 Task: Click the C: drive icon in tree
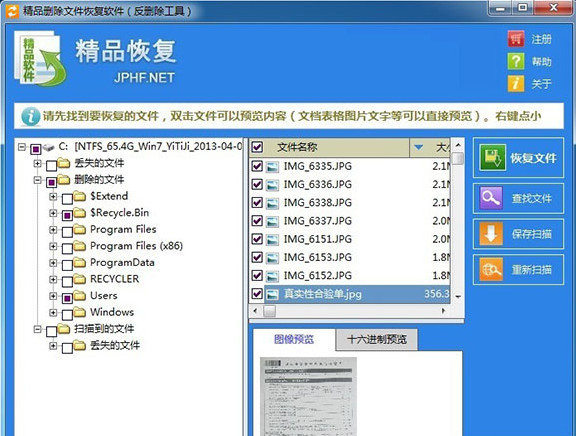pyautogui.click(x=49, y=147)
